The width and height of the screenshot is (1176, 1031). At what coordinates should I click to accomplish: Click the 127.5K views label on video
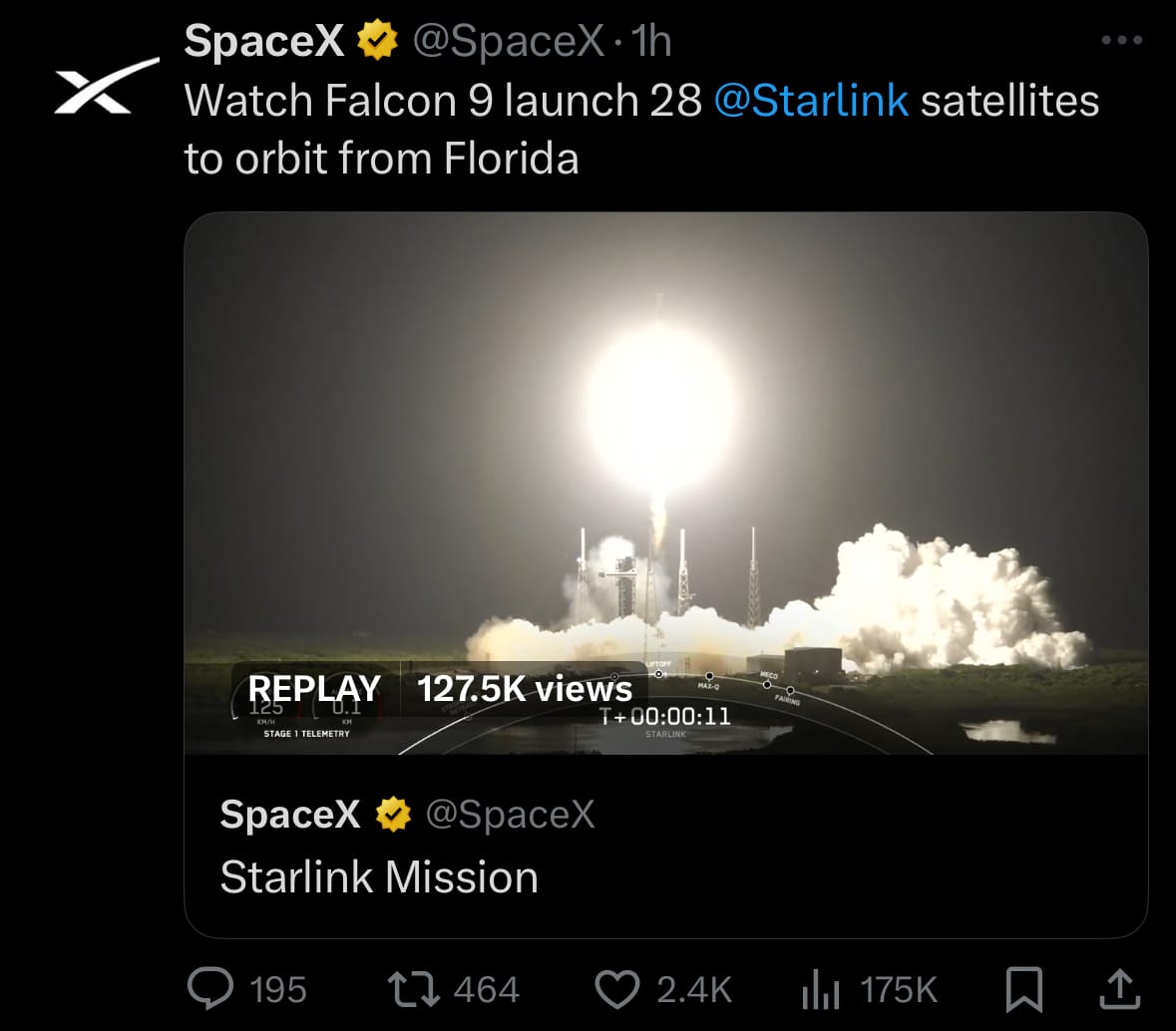coord(525,688)
